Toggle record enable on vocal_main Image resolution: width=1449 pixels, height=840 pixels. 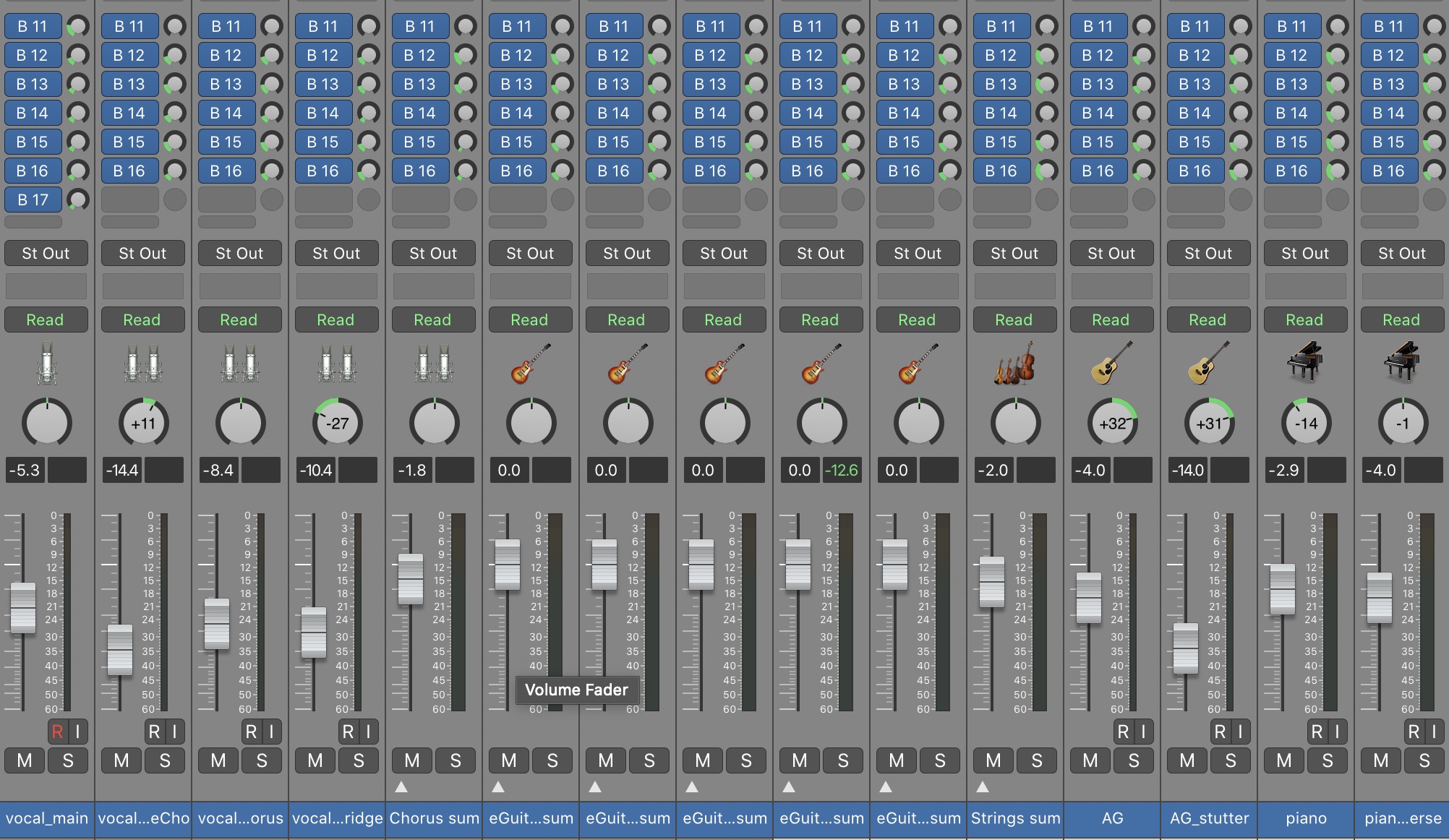point(57,732)
